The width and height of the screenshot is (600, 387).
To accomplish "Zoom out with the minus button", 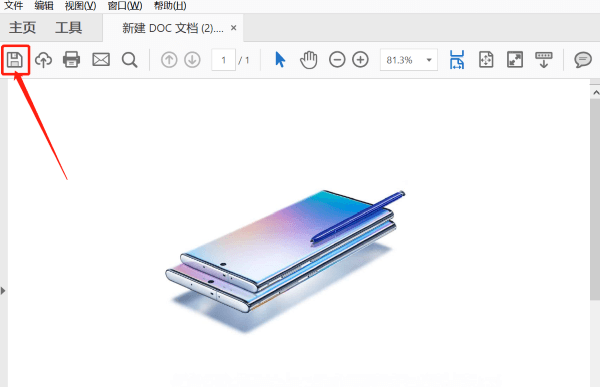I will 337,60.
